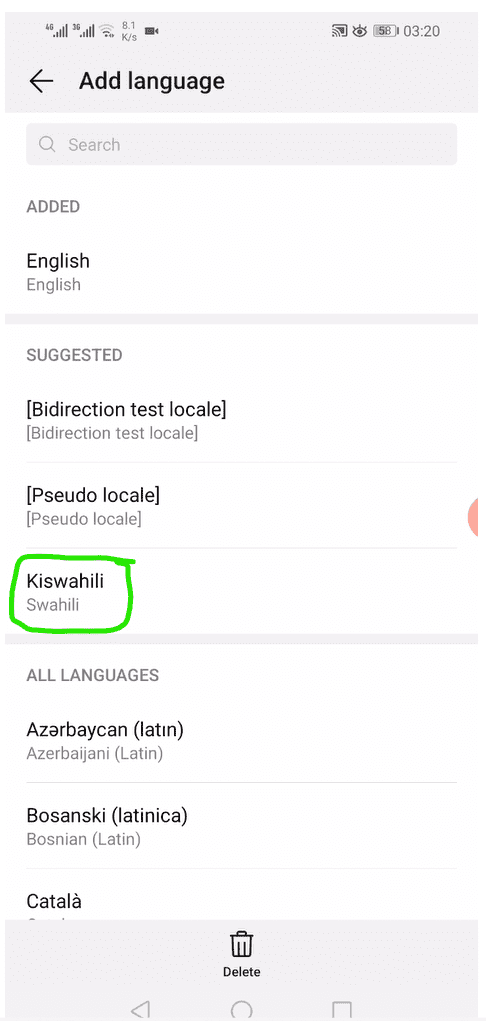The image size is (486, 1021).
Task: Tap the back arrow icon
Action: 41,81
